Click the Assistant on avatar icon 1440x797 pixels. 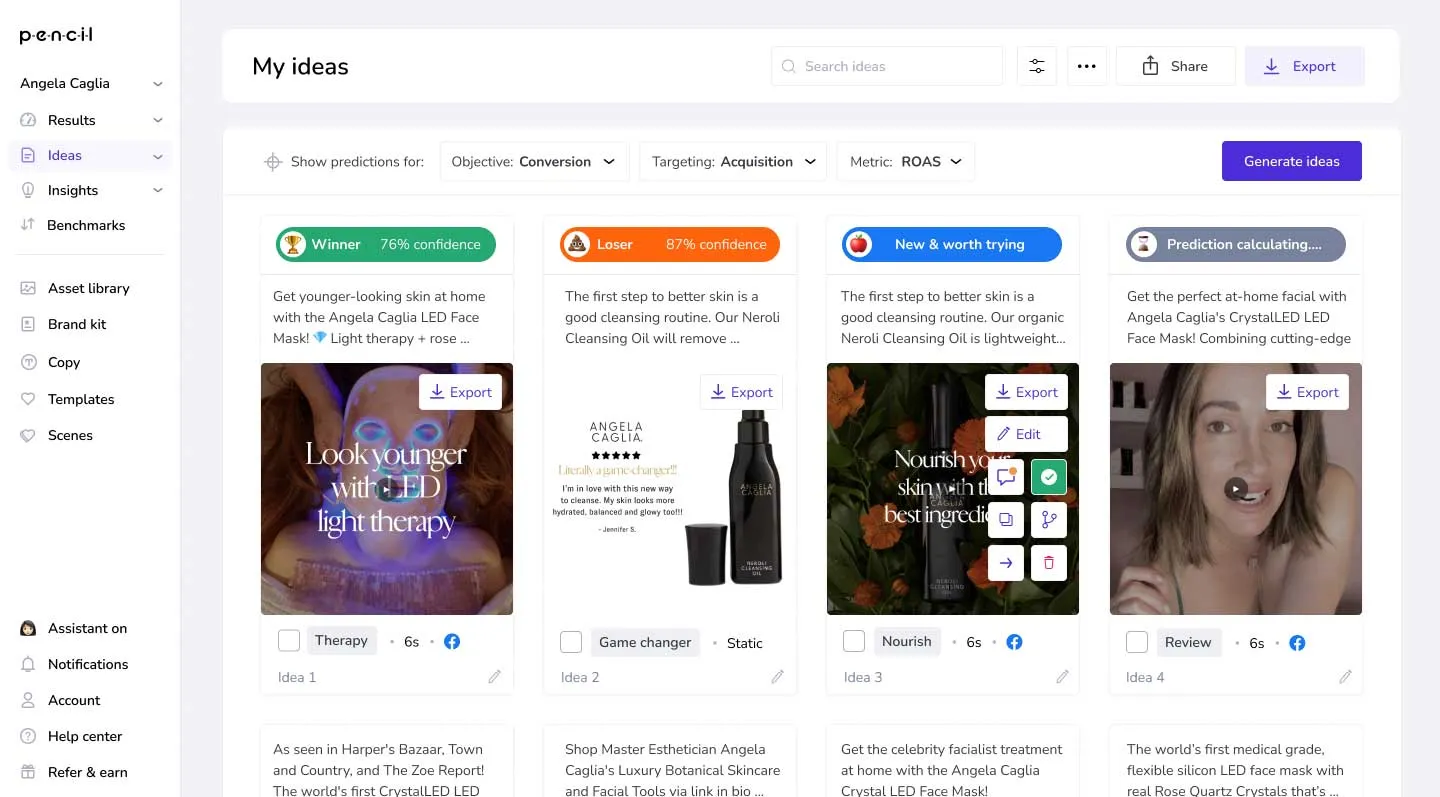[x=28, y=628]
